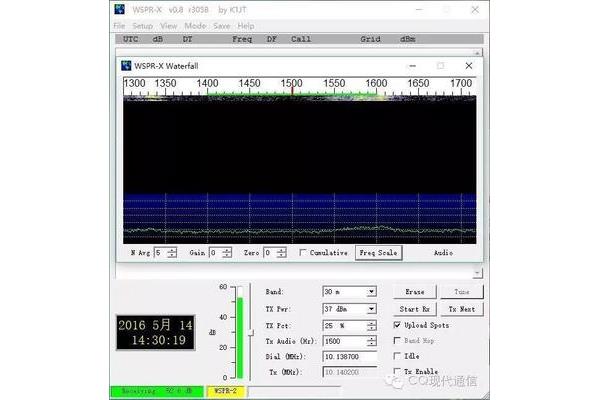Minimize the WSPR-X Waterfall window
This screenshot has height=400, width=600.
coord(412,65)
